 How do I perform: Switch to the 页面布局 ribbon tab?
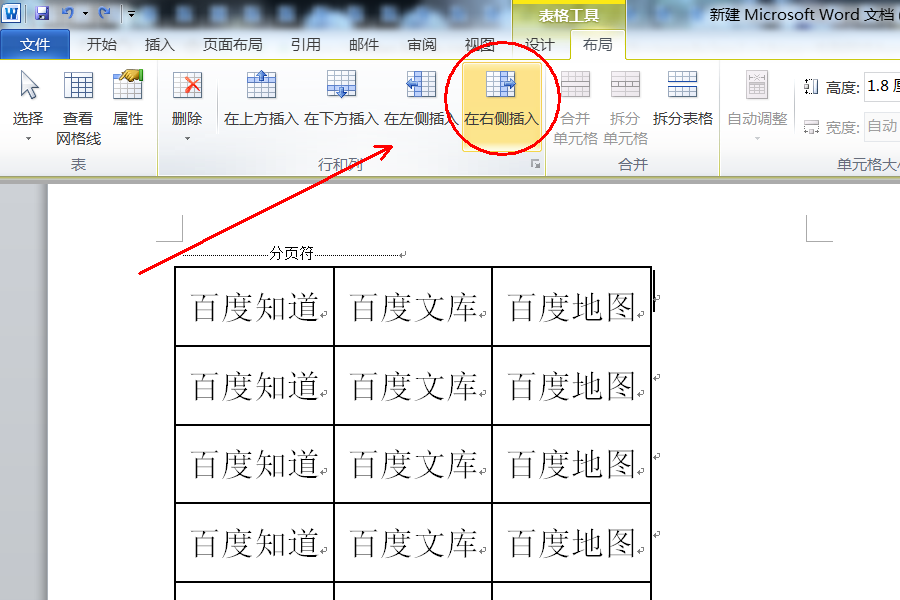click(x=232, y=44)
